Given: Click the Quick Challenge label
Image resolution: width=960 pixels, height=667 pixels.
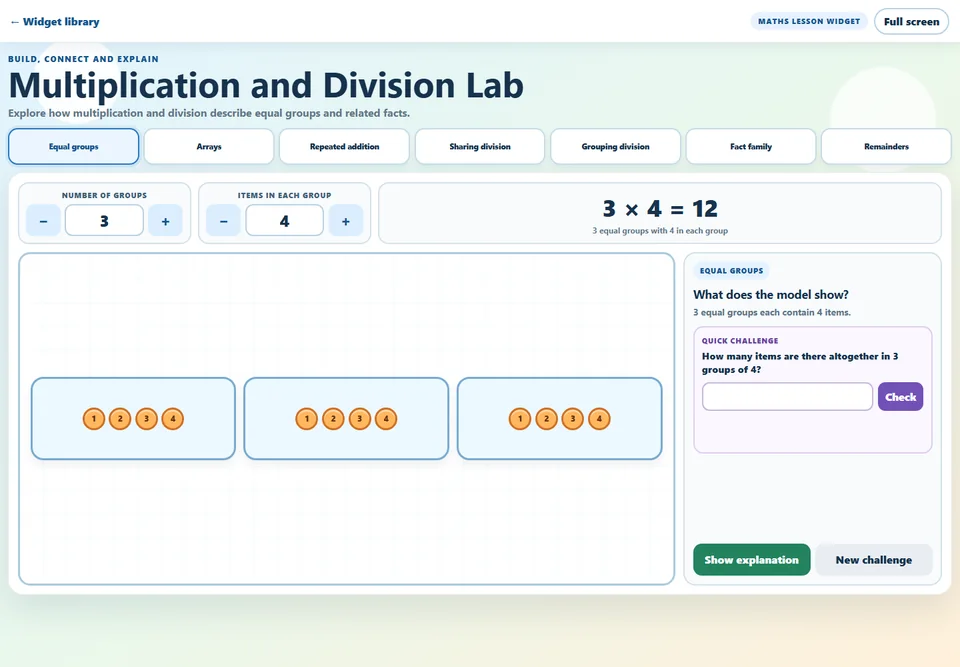Looking at the screenshot, I should click(x=740, y=341).
